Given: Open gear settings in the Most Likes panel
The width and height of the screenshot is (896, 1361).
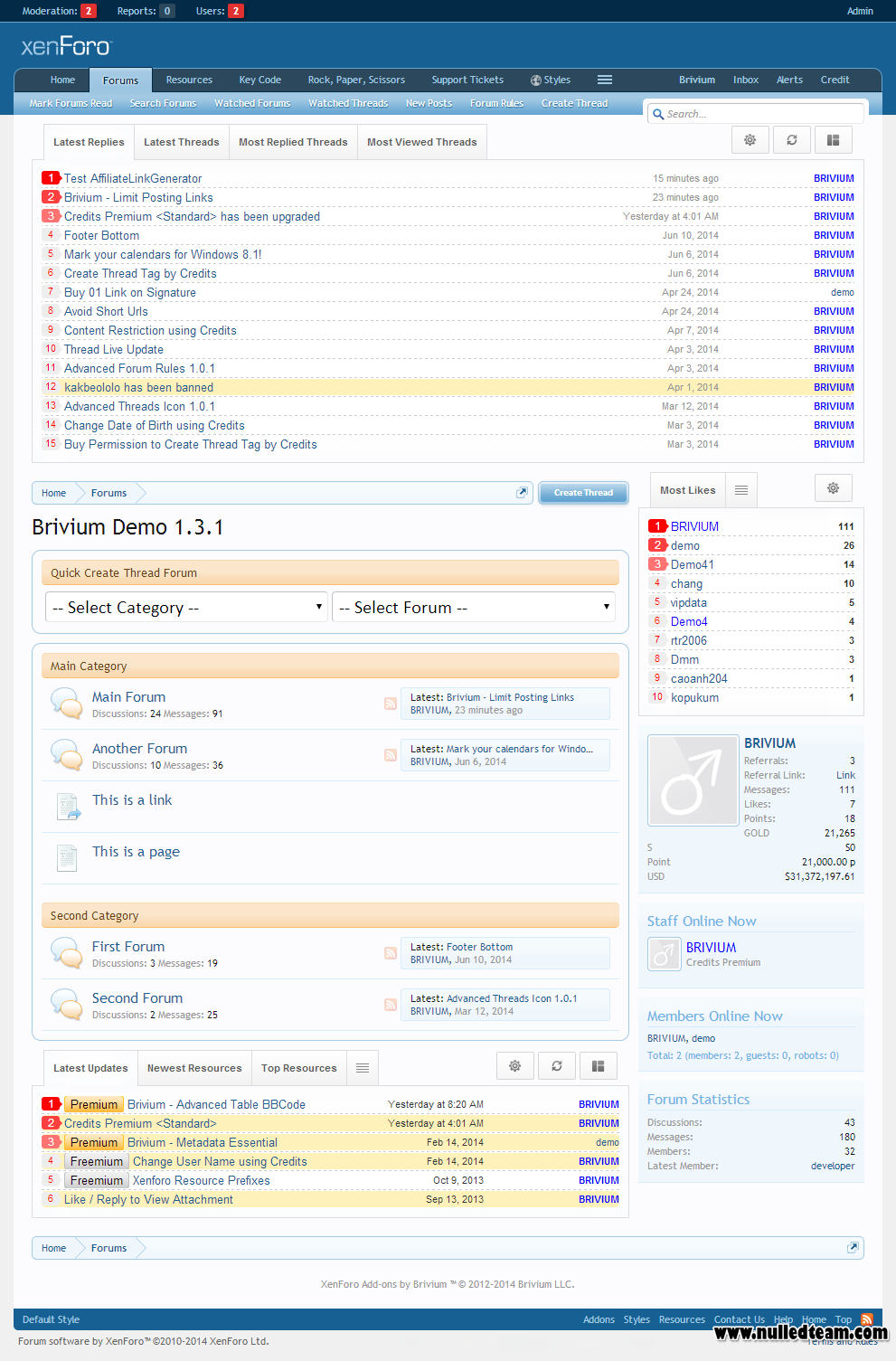Looking at the screenshot, I should tap(834, 488).
